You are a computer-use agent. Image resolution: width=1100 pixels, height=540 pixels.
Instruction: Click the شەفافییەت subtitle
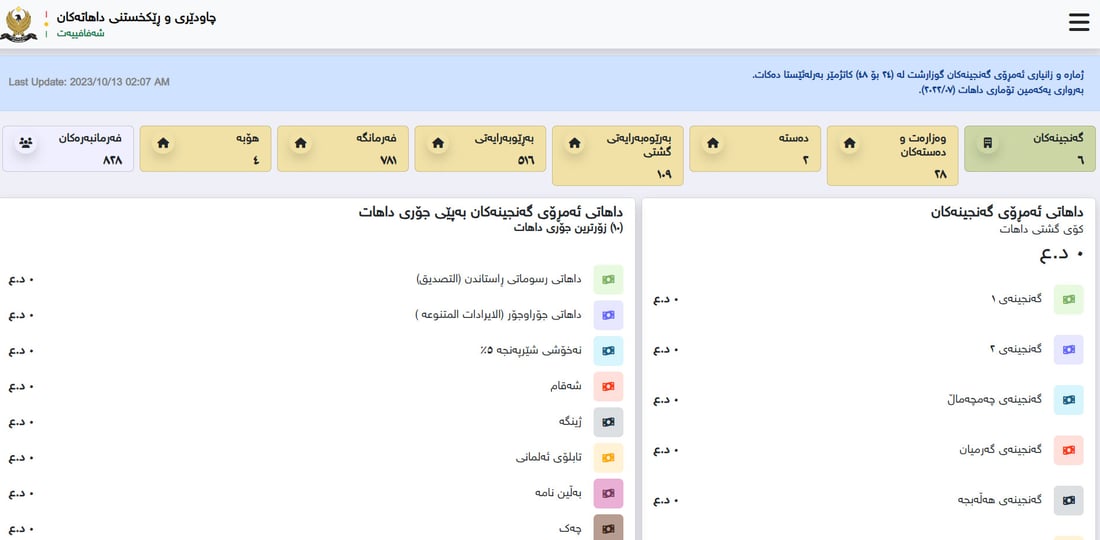[x=79, y=34]
